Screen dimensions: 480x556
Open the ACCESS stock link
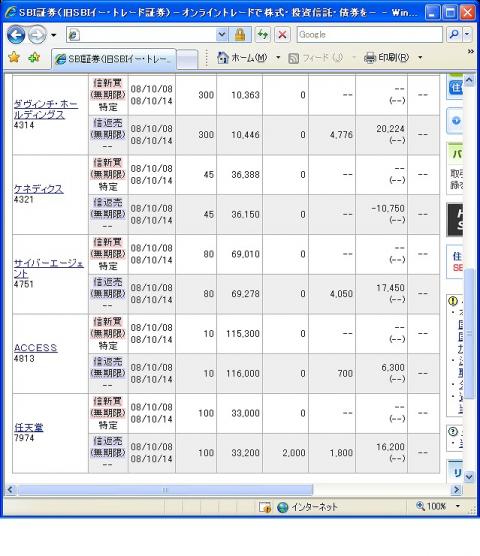[x=35, y=348]
